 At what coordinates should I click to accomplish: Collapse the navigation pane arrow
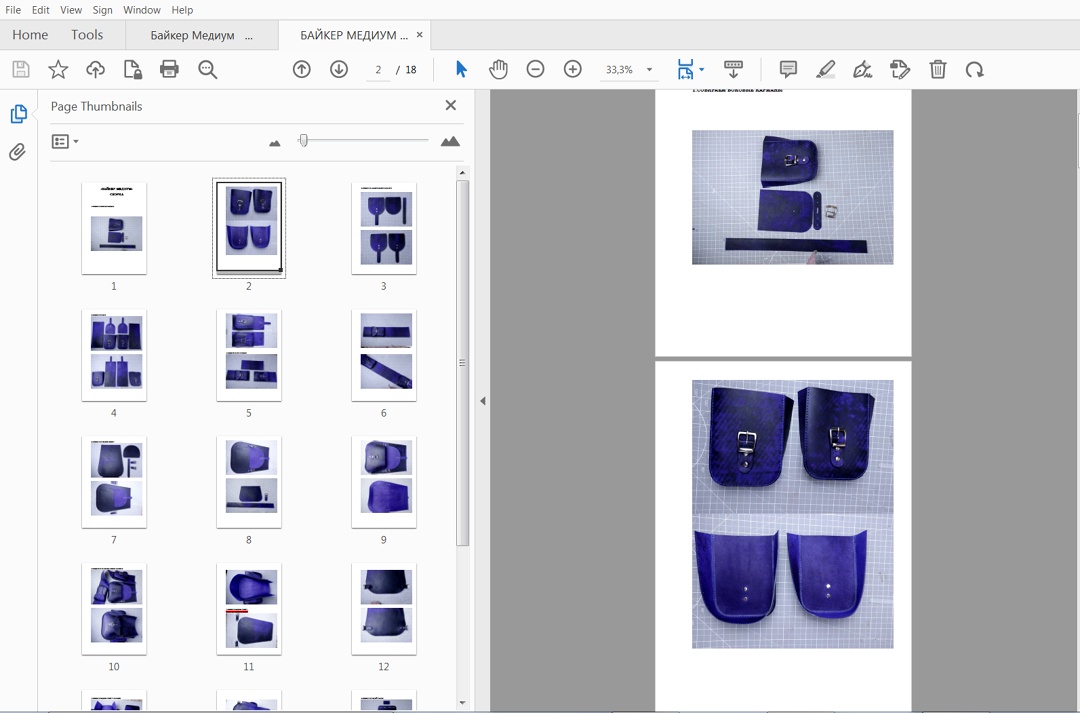pos(482,401)
